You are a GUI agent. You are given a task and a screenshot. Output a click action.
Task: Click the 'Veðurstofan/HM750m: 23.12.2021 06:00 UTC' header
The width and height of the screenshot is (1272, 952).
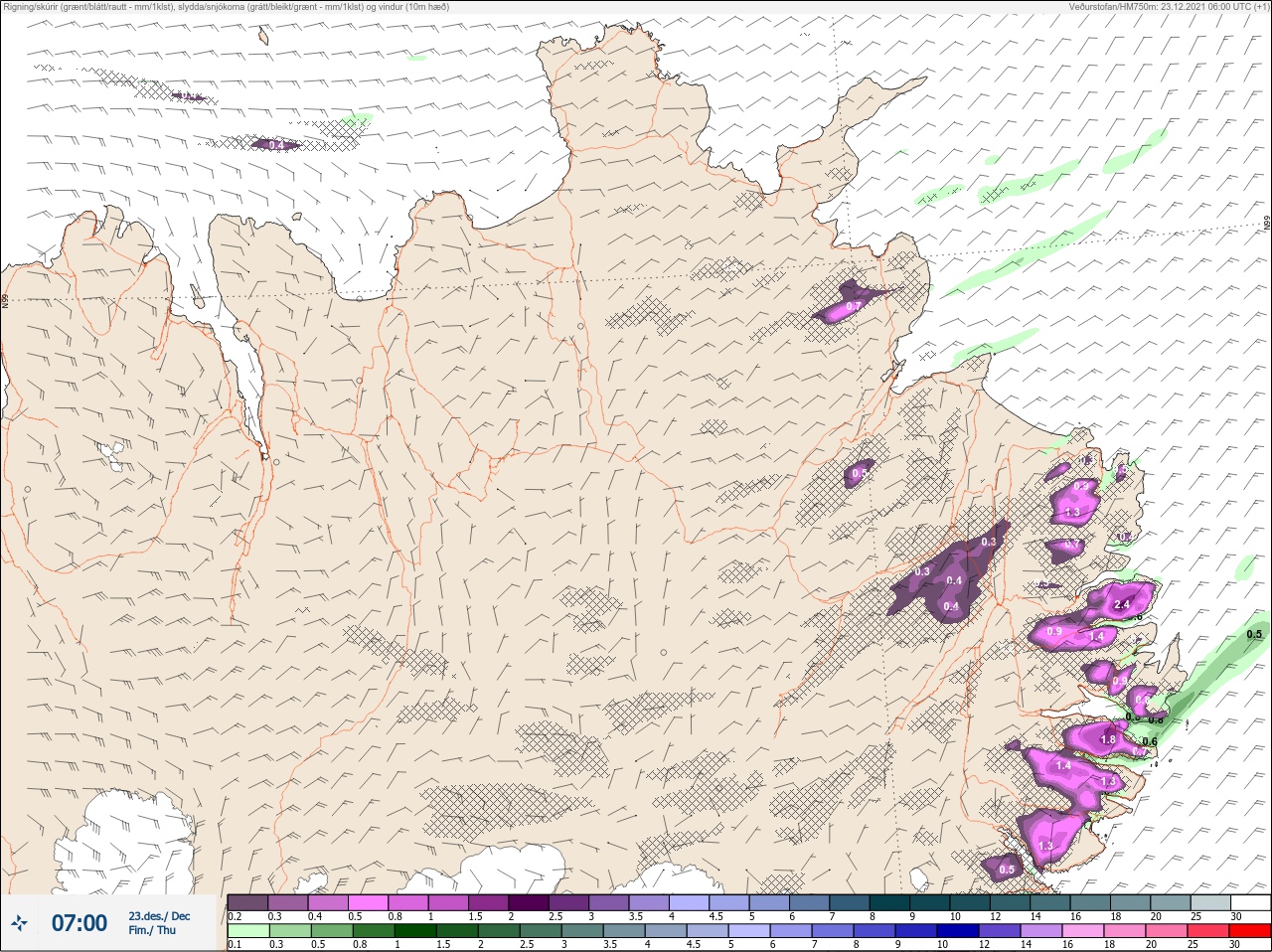click(x=1169, y=7)
